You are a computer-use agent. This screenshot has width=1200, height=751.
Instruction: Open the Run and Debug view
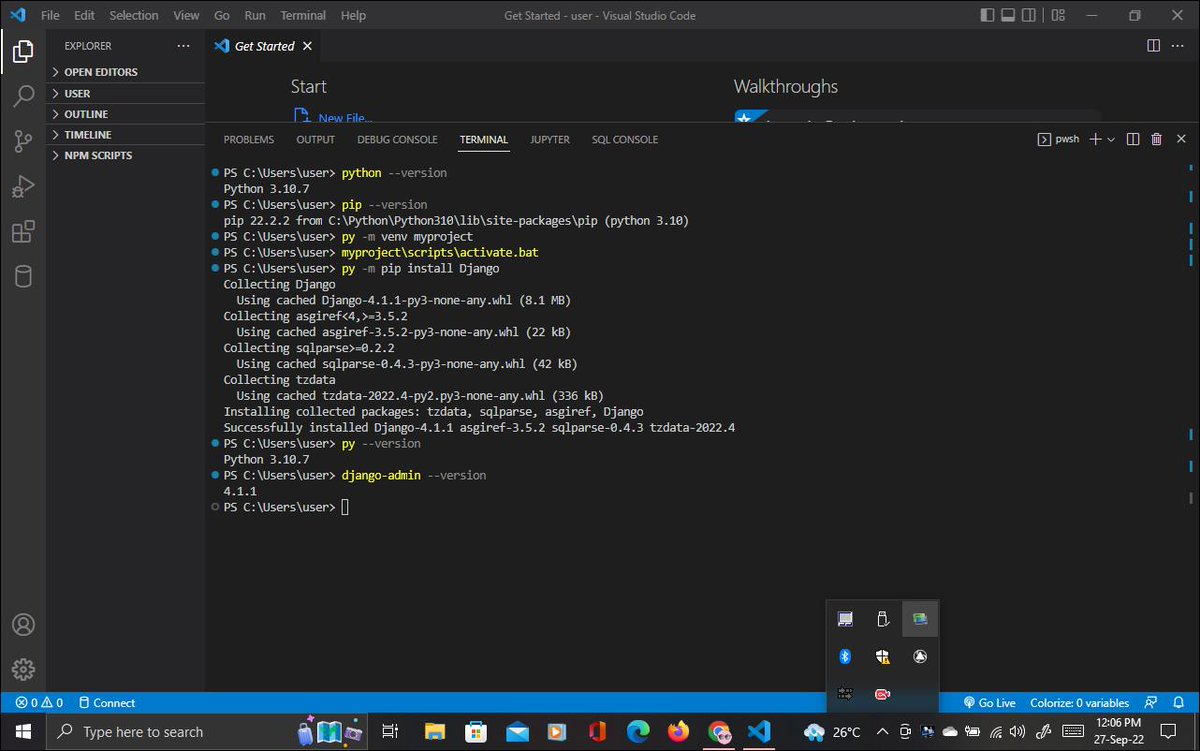[x=23, y=186]
